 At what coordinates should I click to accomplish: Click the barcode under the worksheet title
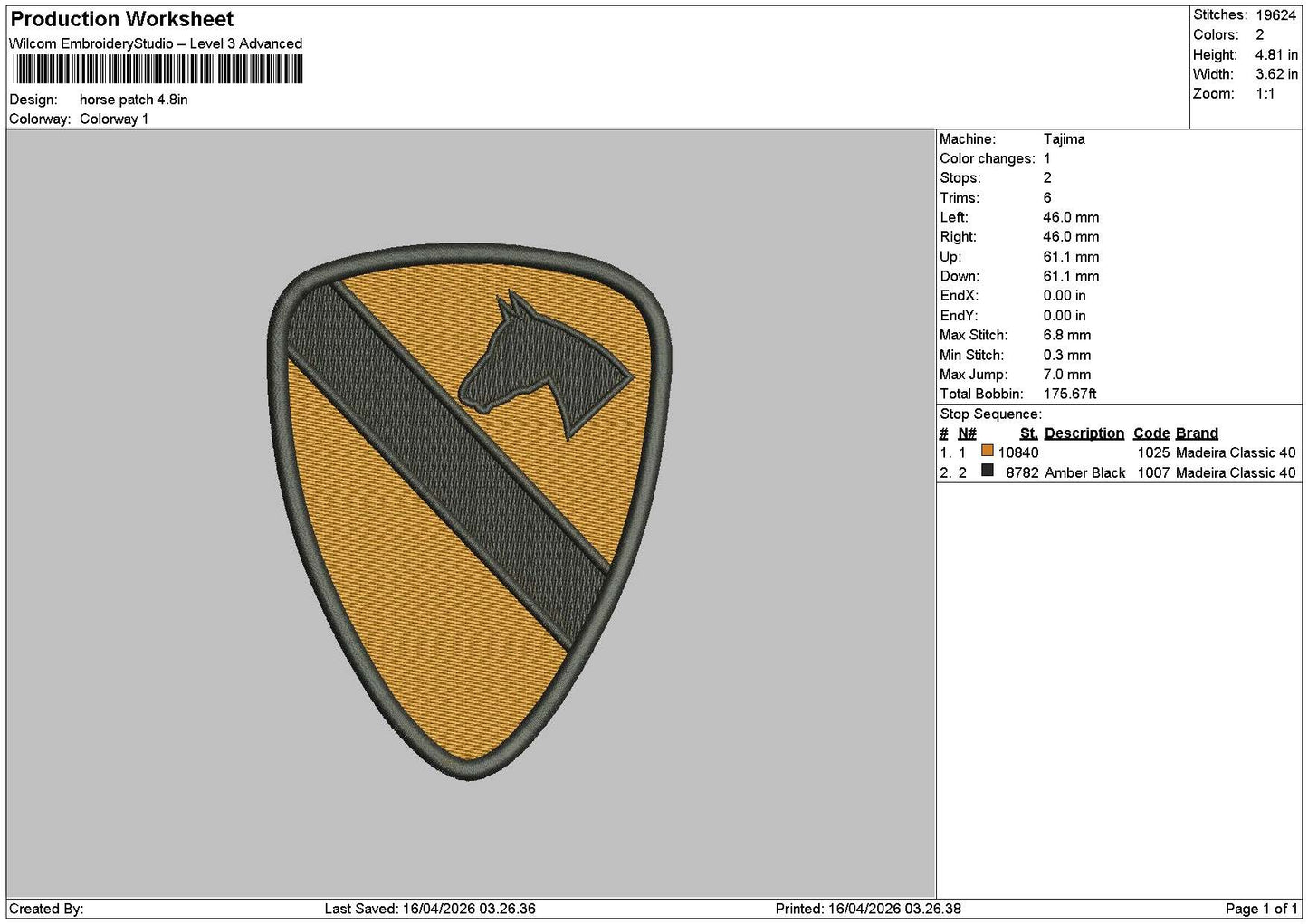pos(158,70)
